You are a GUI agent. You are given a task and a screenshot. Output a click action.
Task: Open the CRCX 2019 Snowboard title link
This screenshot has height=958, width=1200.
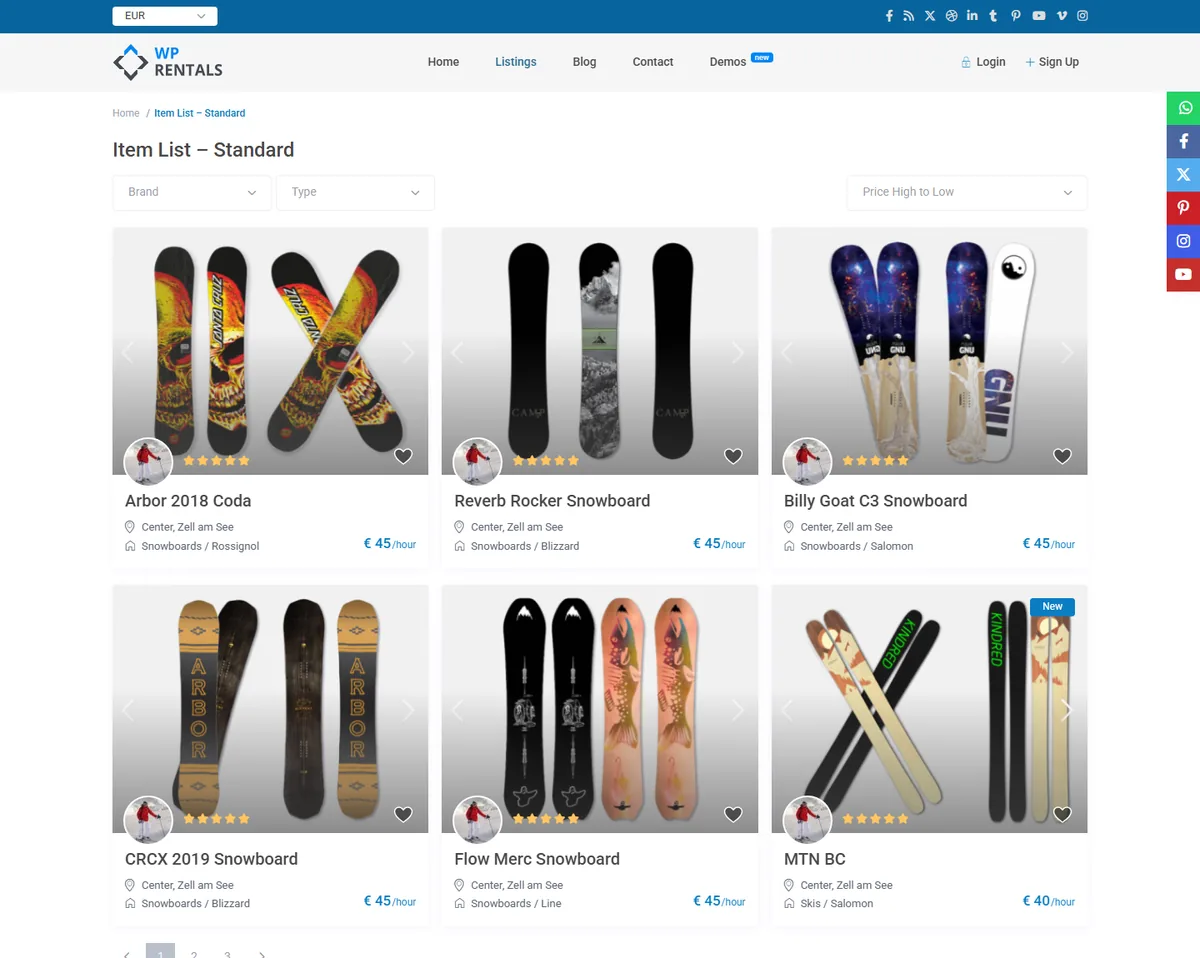point(211,859)
